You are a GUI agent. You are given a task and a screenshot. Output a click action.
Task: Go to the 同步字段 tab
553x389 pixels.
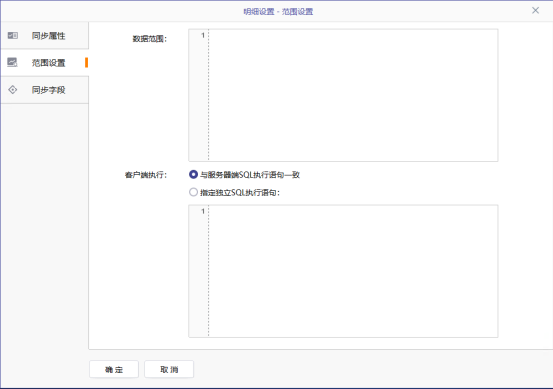click(44, 90)
